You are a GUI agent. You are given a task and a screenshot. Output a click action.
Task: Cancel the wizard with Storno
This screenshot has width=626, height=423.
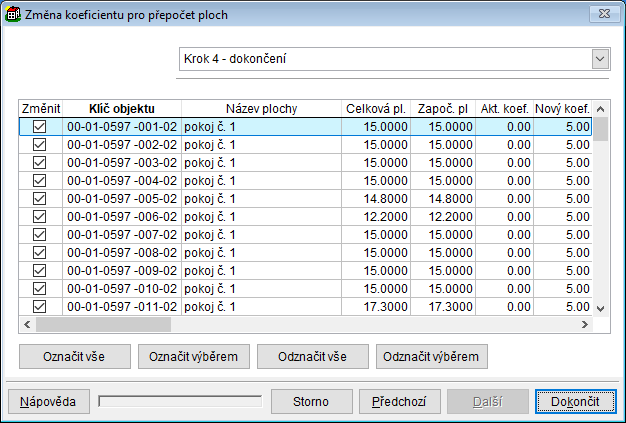310,401
